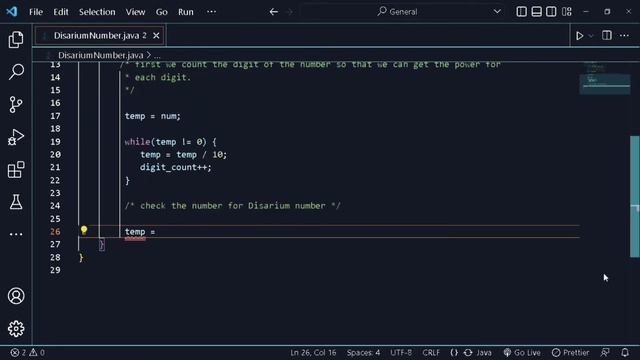Minimize the VS Code window
The height and width of the screenshot is (360, 640).
tap(586, 11)
